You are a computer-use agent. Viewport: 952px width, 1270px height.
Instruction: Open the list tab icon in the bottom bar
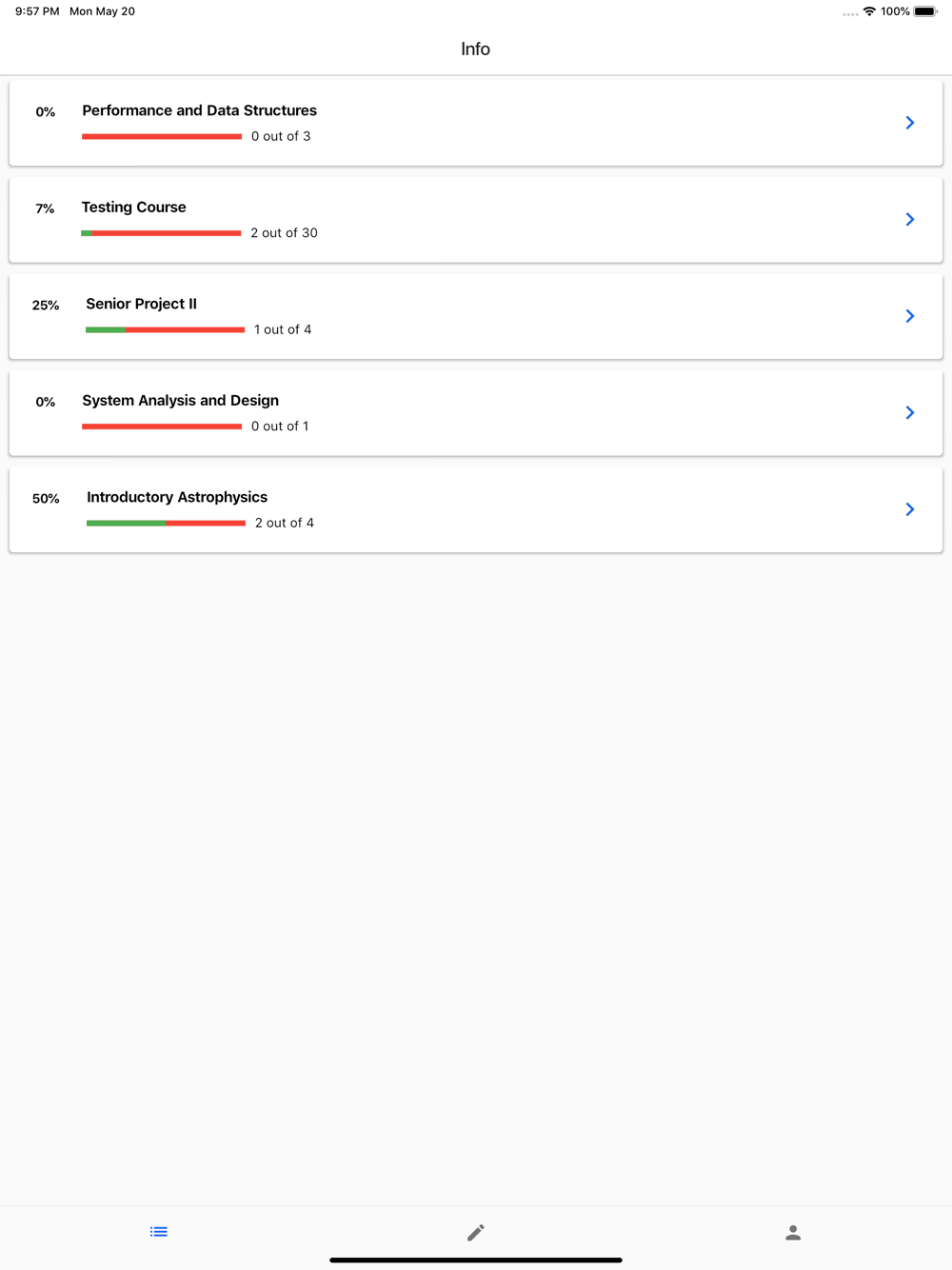tap(159, 1232)
